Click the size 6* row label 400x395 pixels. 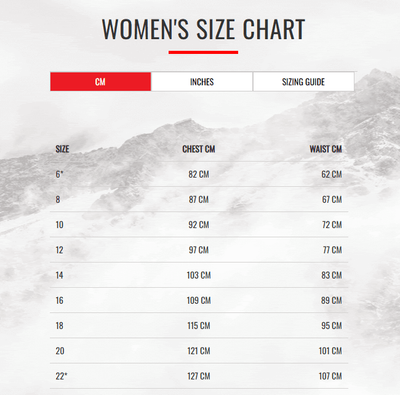[59, 174]
